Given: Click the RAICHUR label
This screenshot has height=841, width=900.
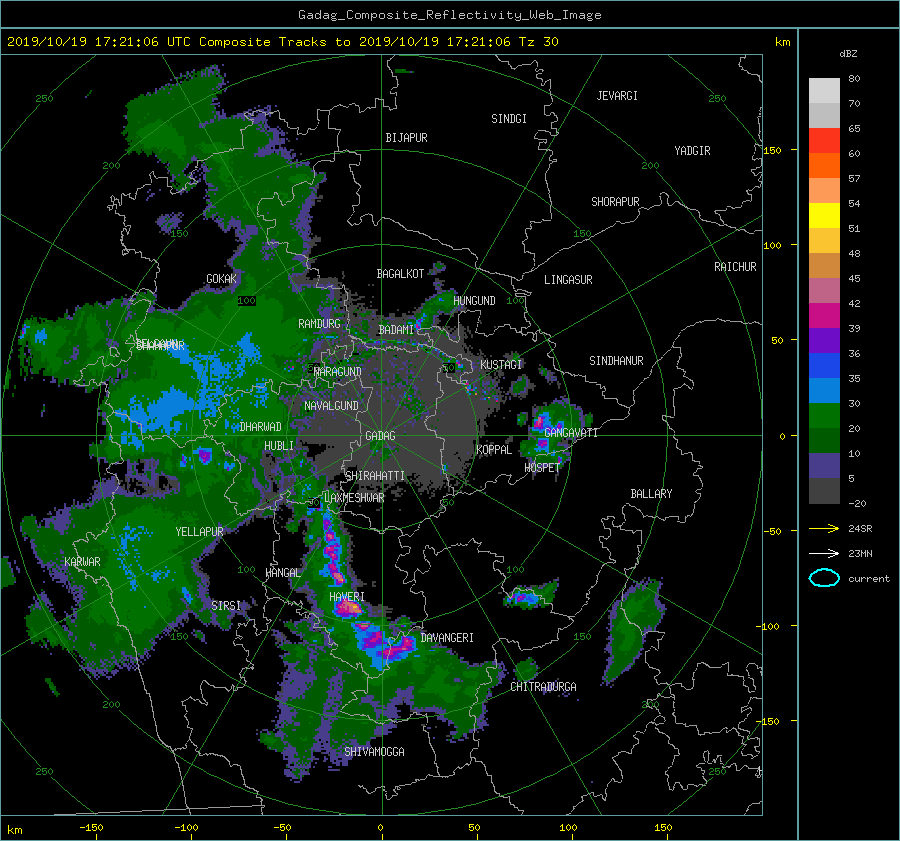Looking at the screenshot, I should pos(735,267).
